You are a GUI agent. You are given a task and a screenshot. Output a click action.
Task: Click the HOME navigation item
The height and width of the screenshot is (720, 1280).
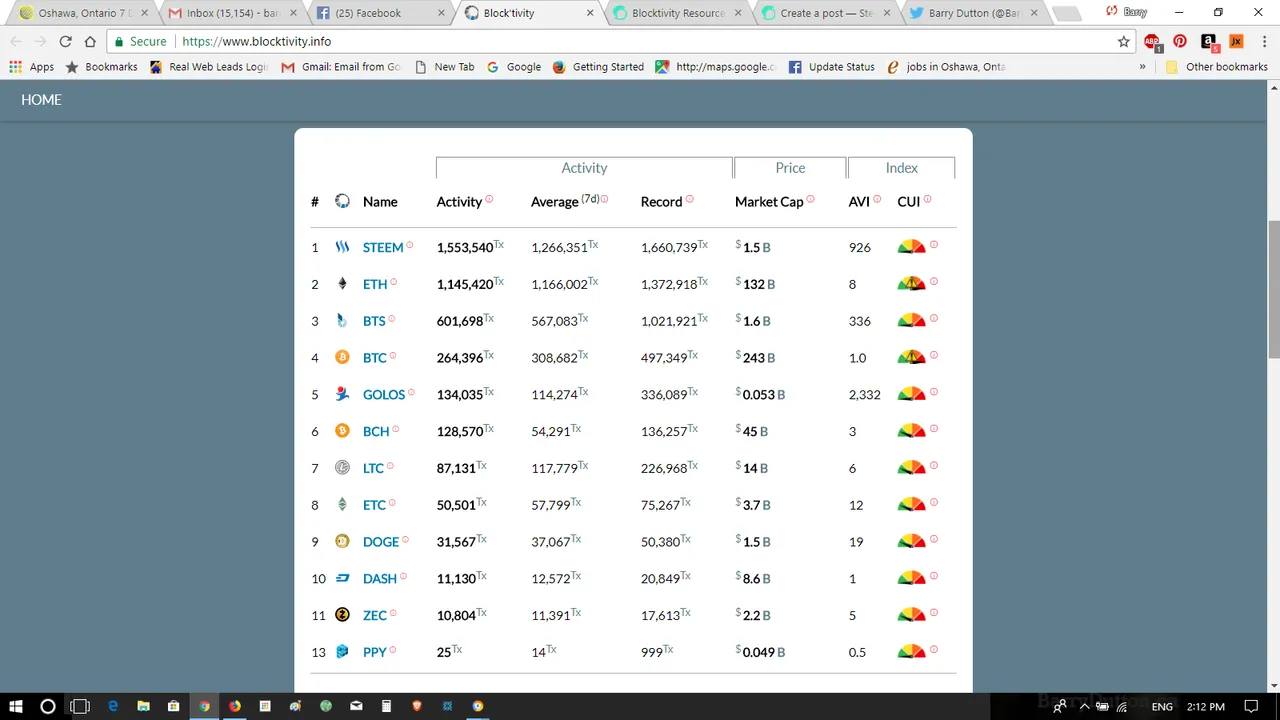pyautogui.click(x=41, y=100)
